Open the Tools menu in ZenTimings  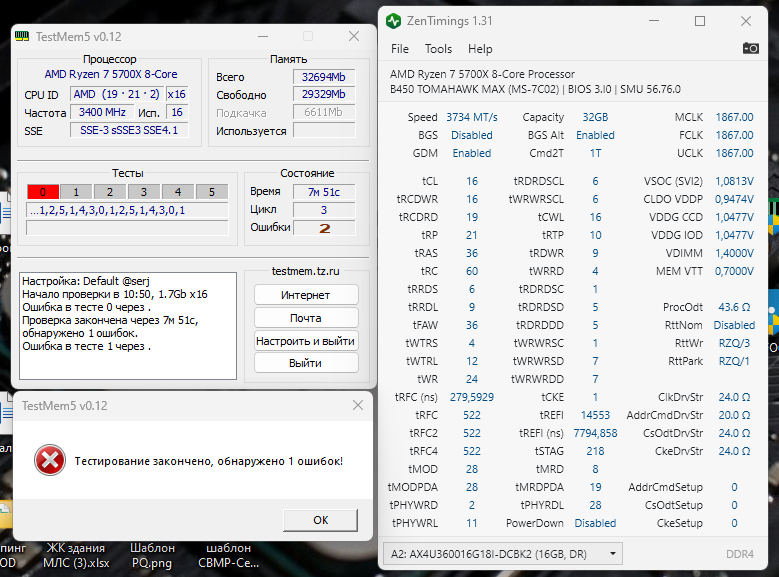pyautogui.click(x=438, y=49)
